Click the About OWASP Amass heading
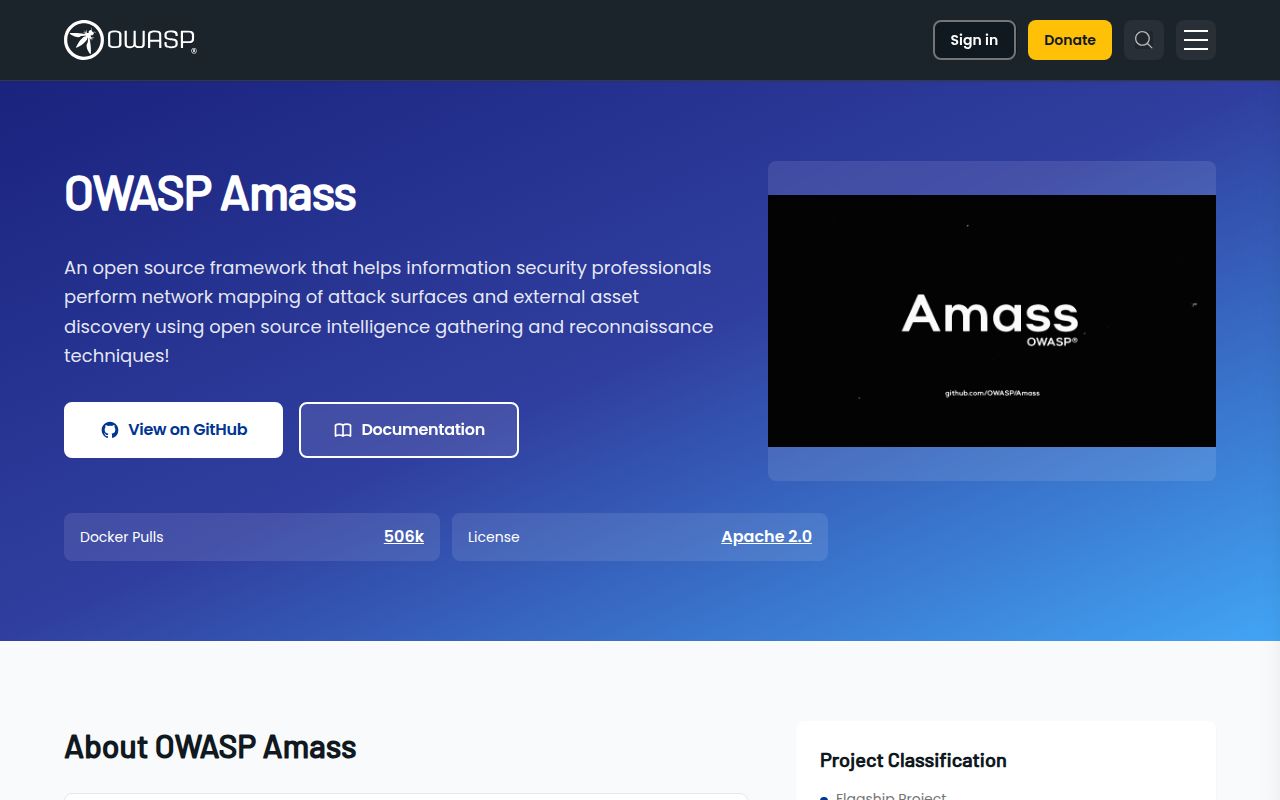 [210, 747]
